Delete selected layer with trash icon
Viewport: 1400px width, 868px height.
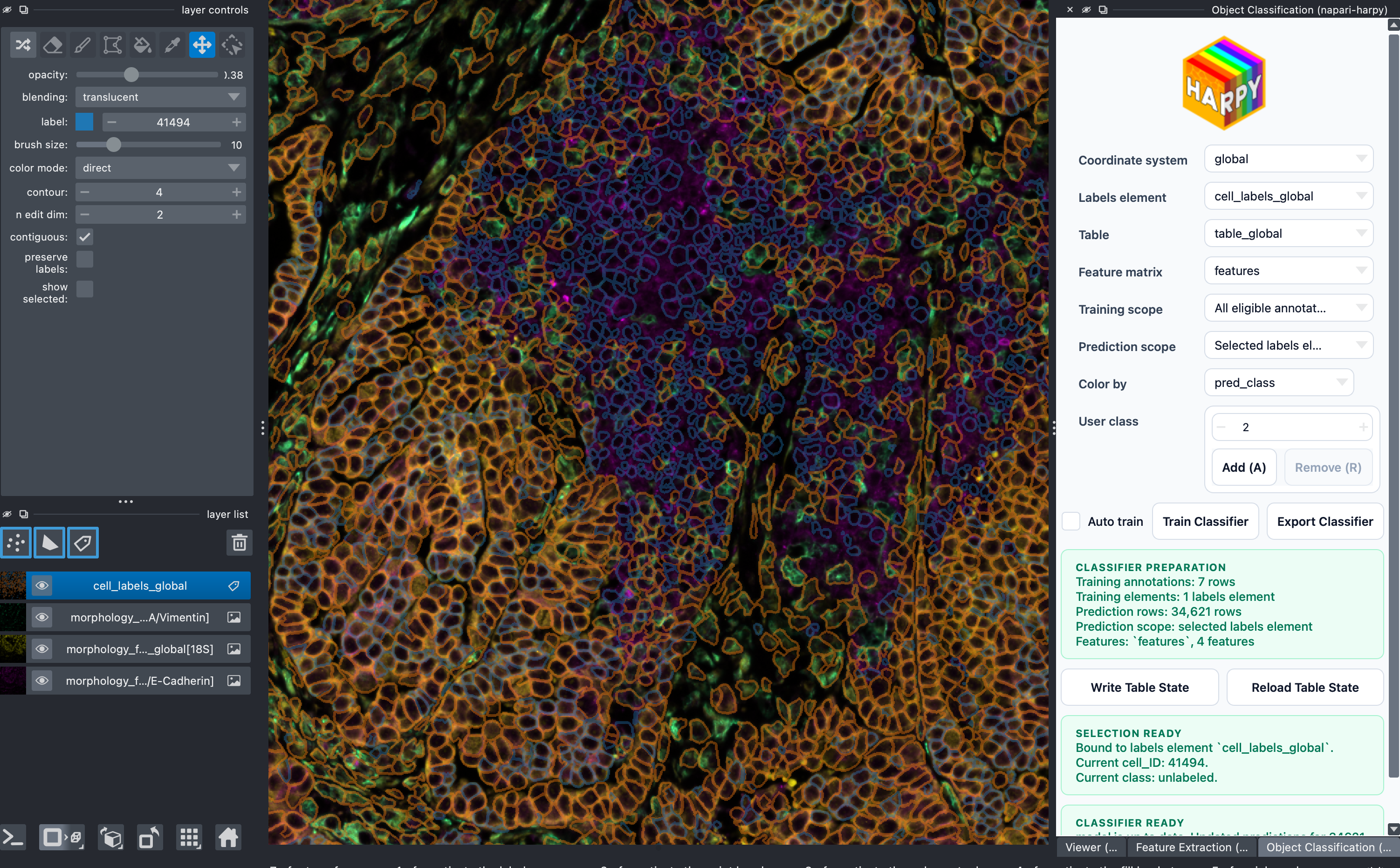click(x=239, y=543)
